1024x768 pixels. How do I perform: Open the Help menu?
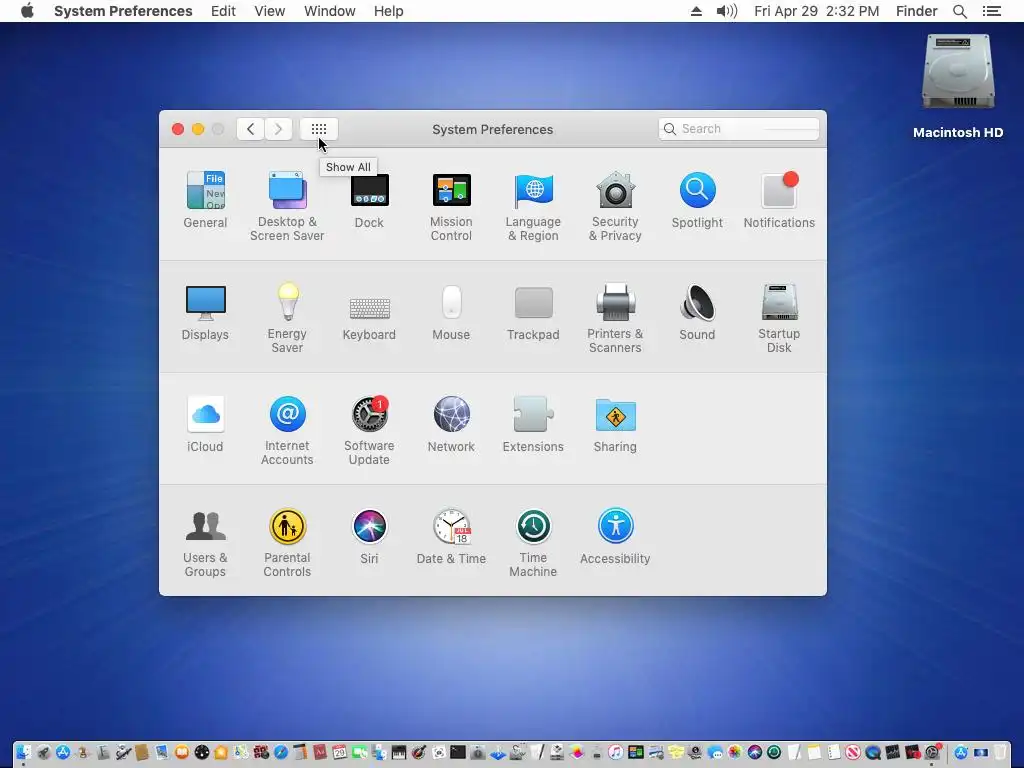(x=389, y=11)
